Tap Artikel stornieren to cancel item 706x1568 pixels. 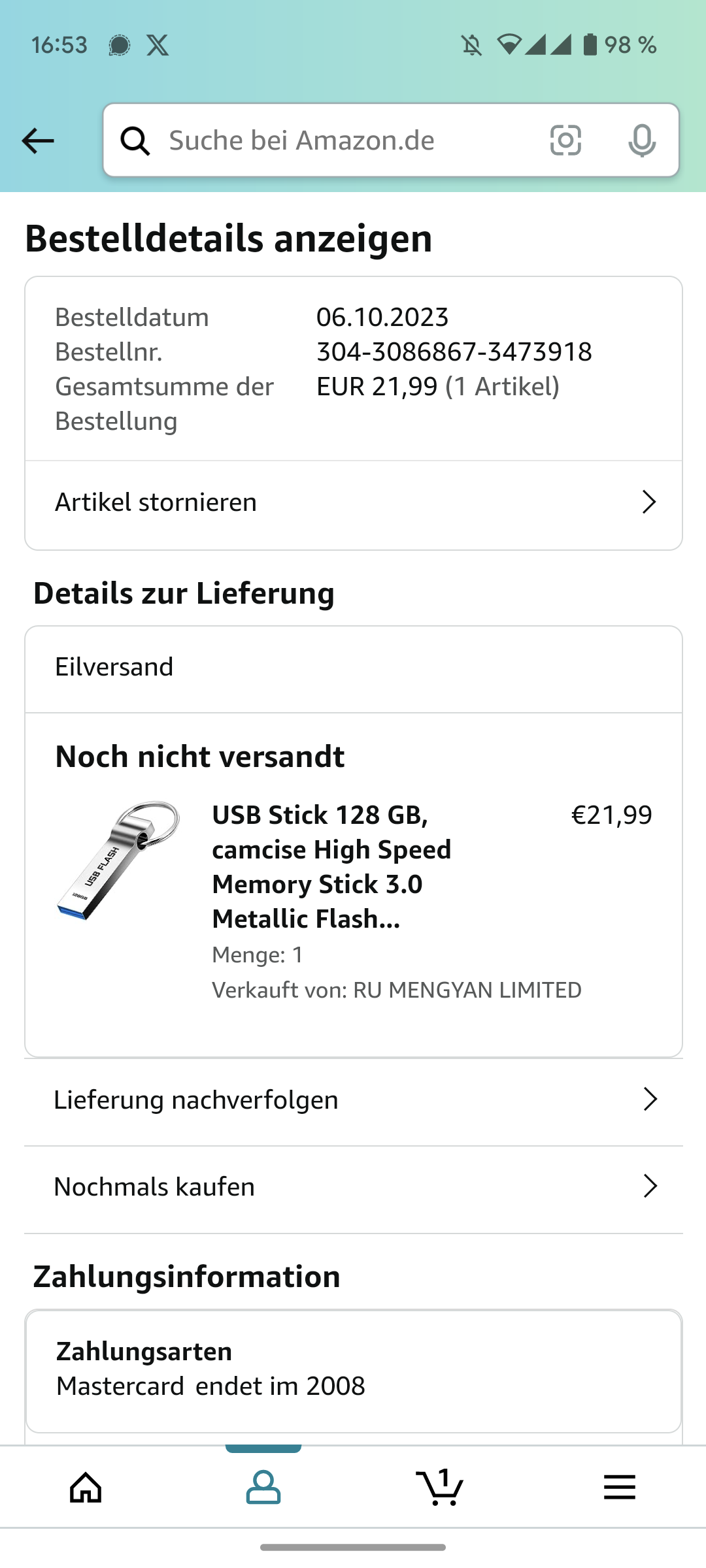pos(156,502)
